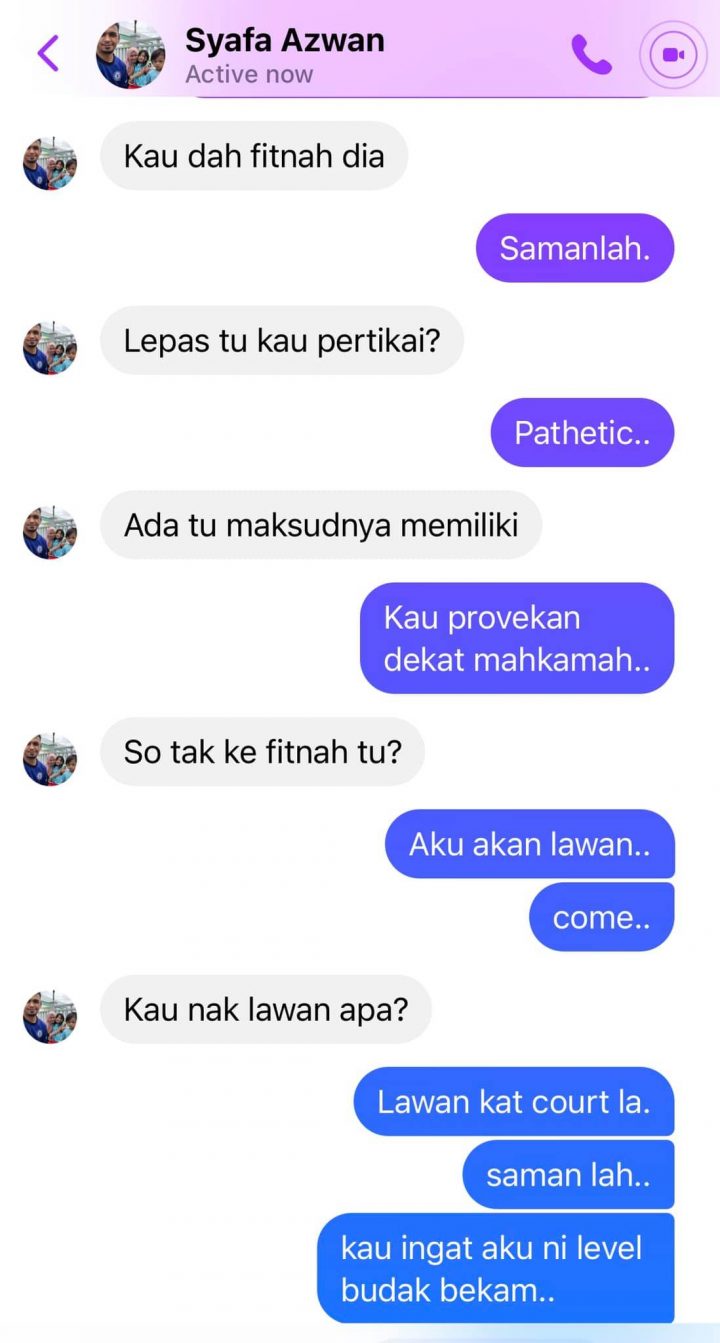
Task: Select the 'Aku akan lawan..' message
Action: pyautogui.click(x=530, y=844)
